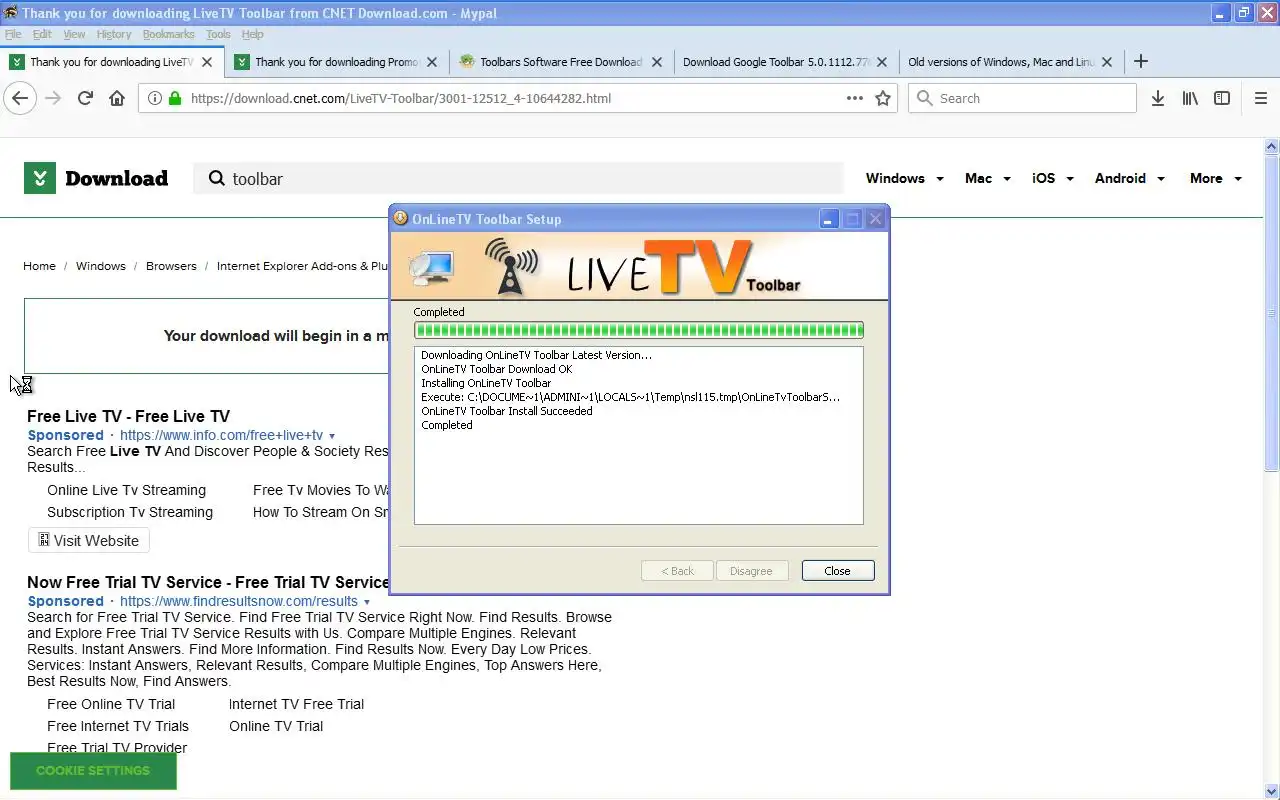Open Internet TV Free Trial link

coord(296,704)
